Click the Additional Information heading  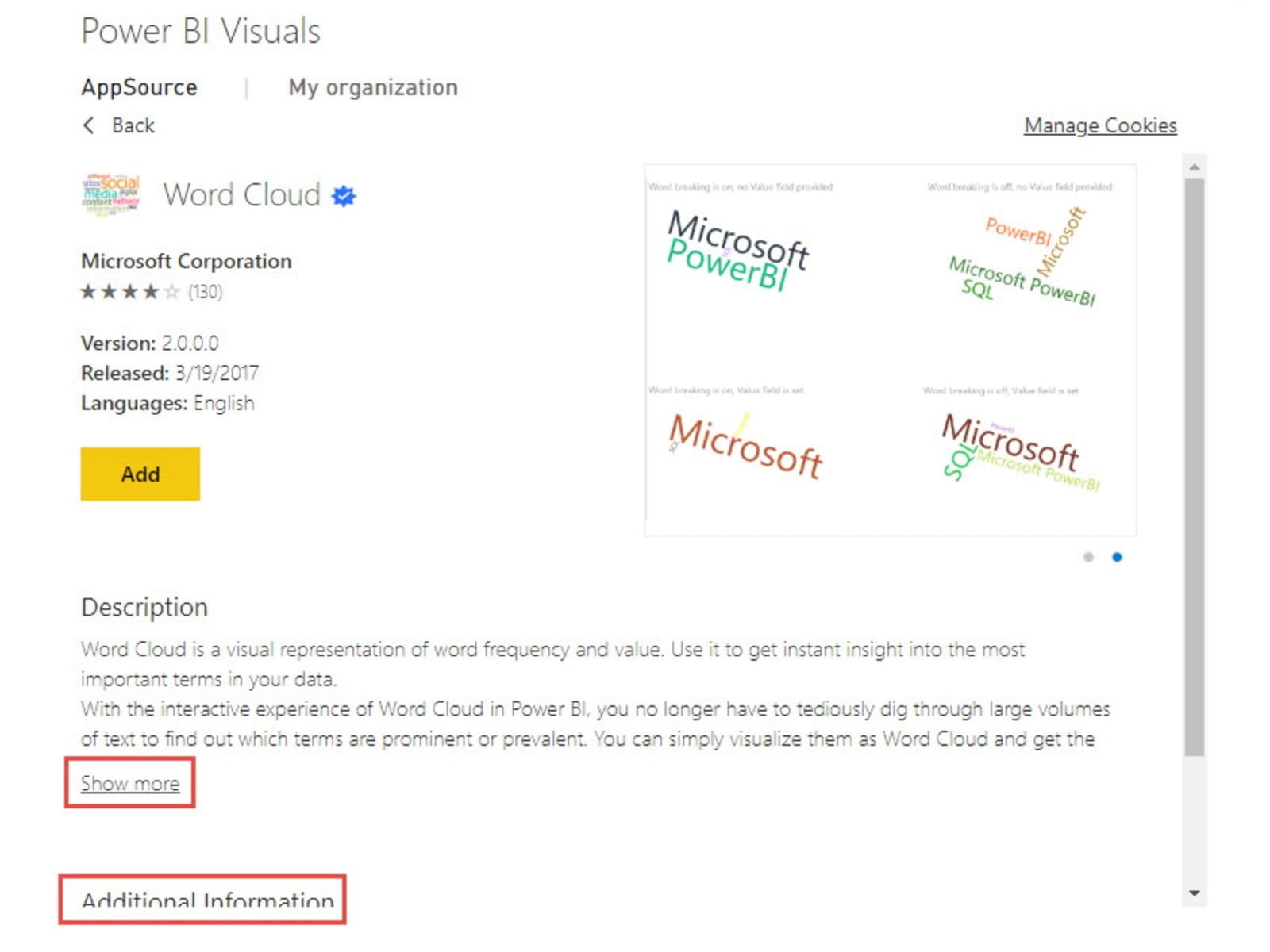click(207, 900)
